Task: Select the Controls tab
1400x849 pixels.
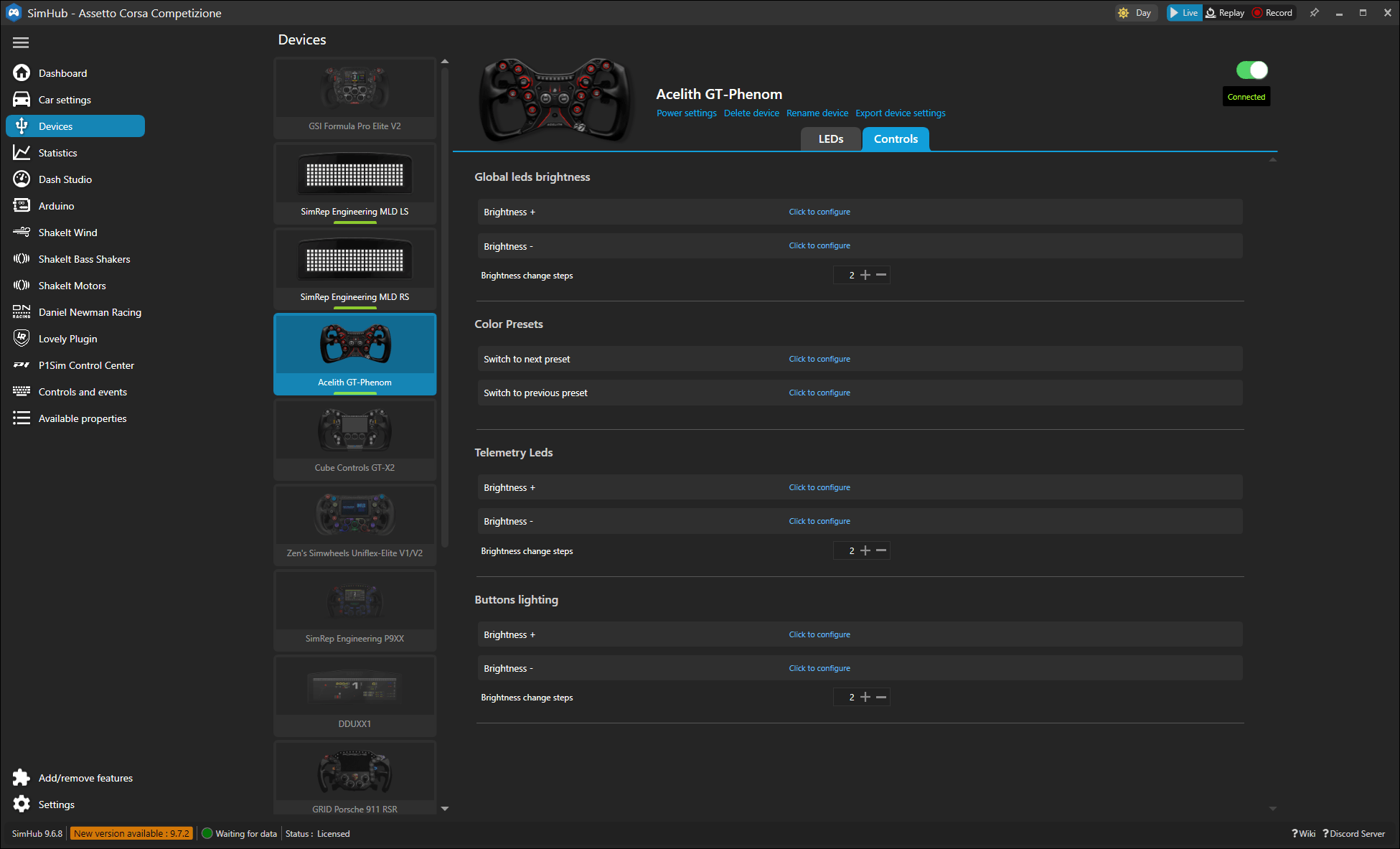Action: 895,139
